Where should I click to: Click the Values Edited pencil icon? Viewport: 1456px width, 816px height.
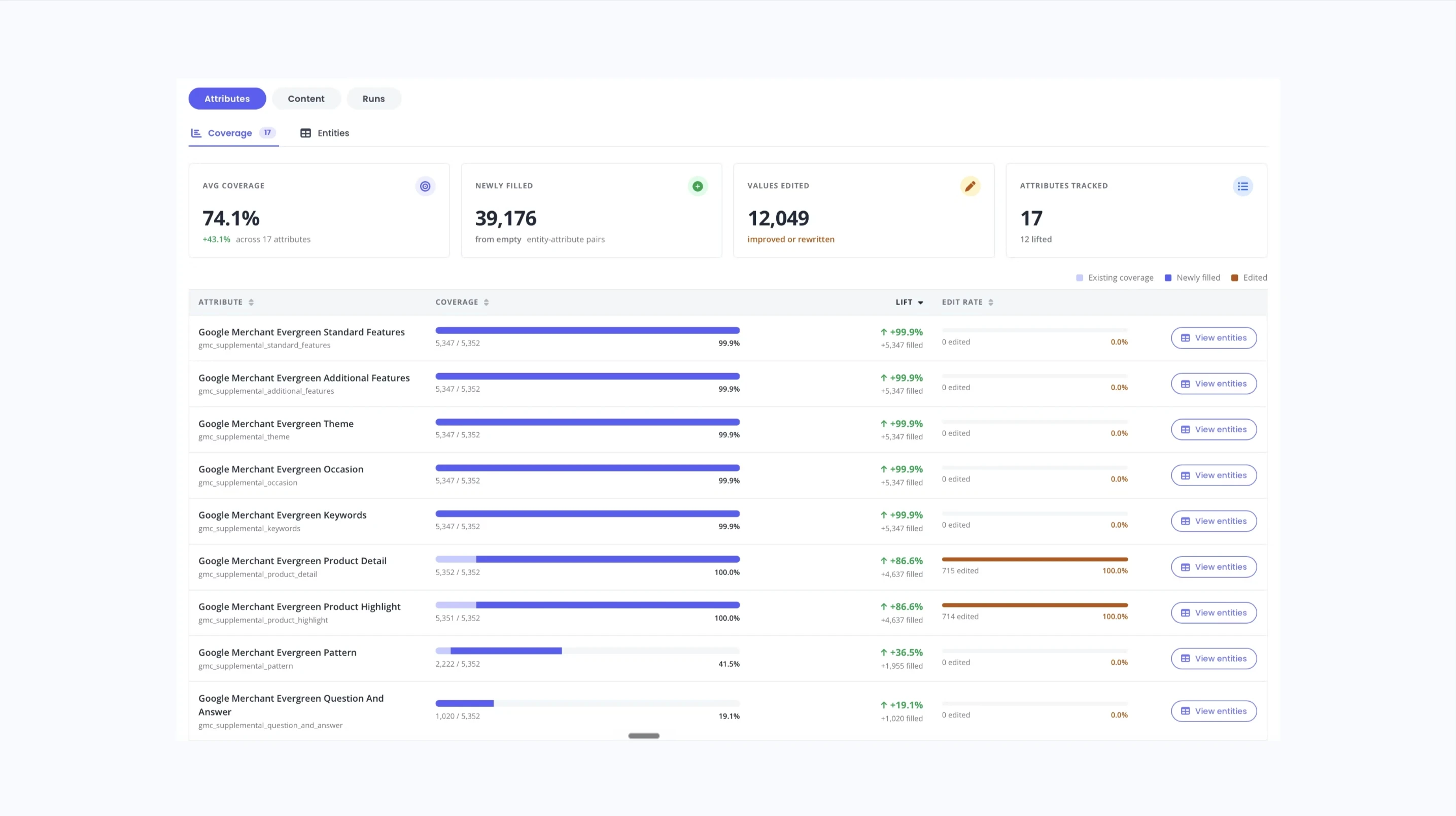pyautogui.click(x=970, y=186)
